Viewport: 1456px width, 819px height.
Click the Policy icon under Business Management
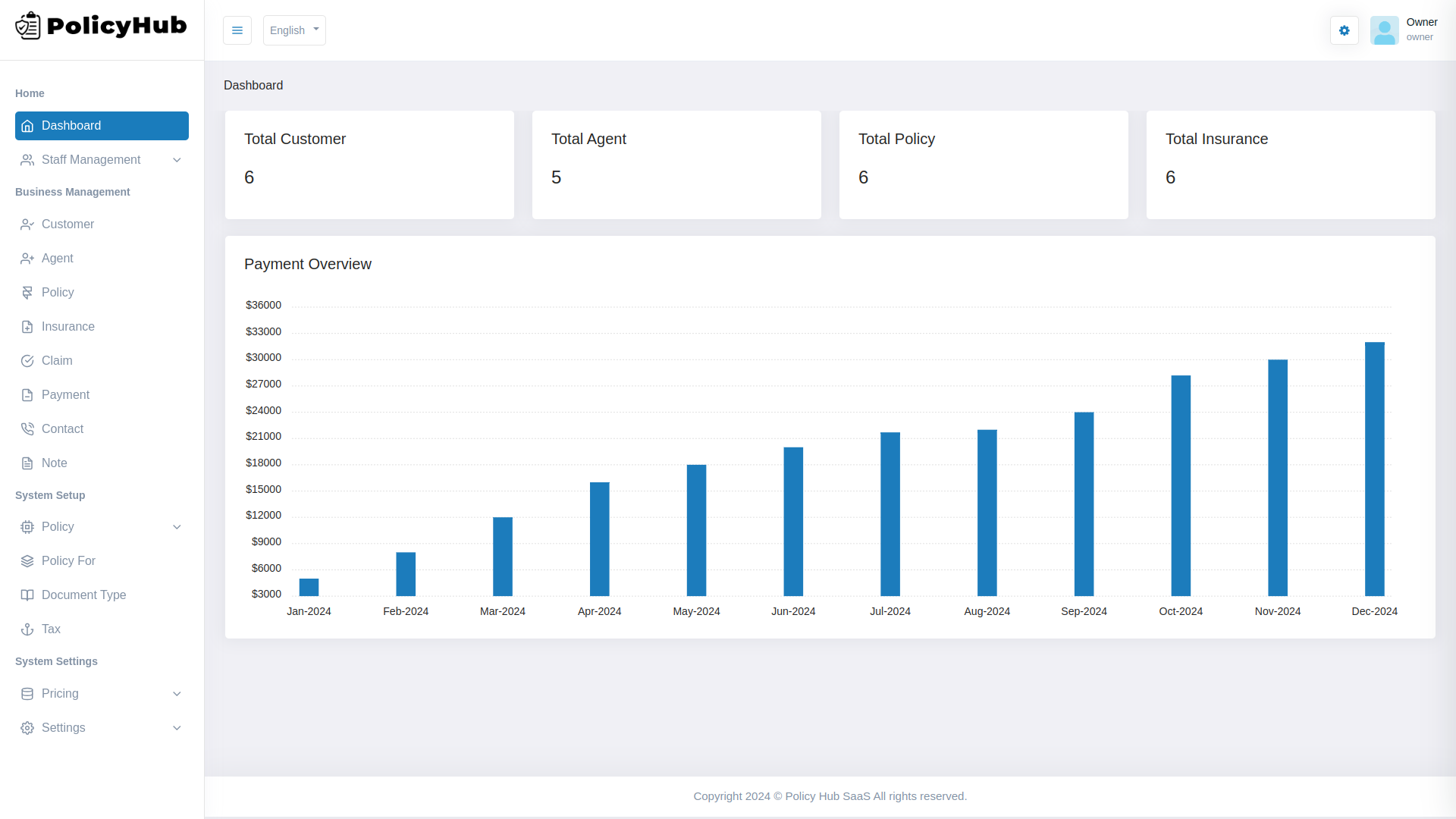pyautogui.click(x=27, y=293)
